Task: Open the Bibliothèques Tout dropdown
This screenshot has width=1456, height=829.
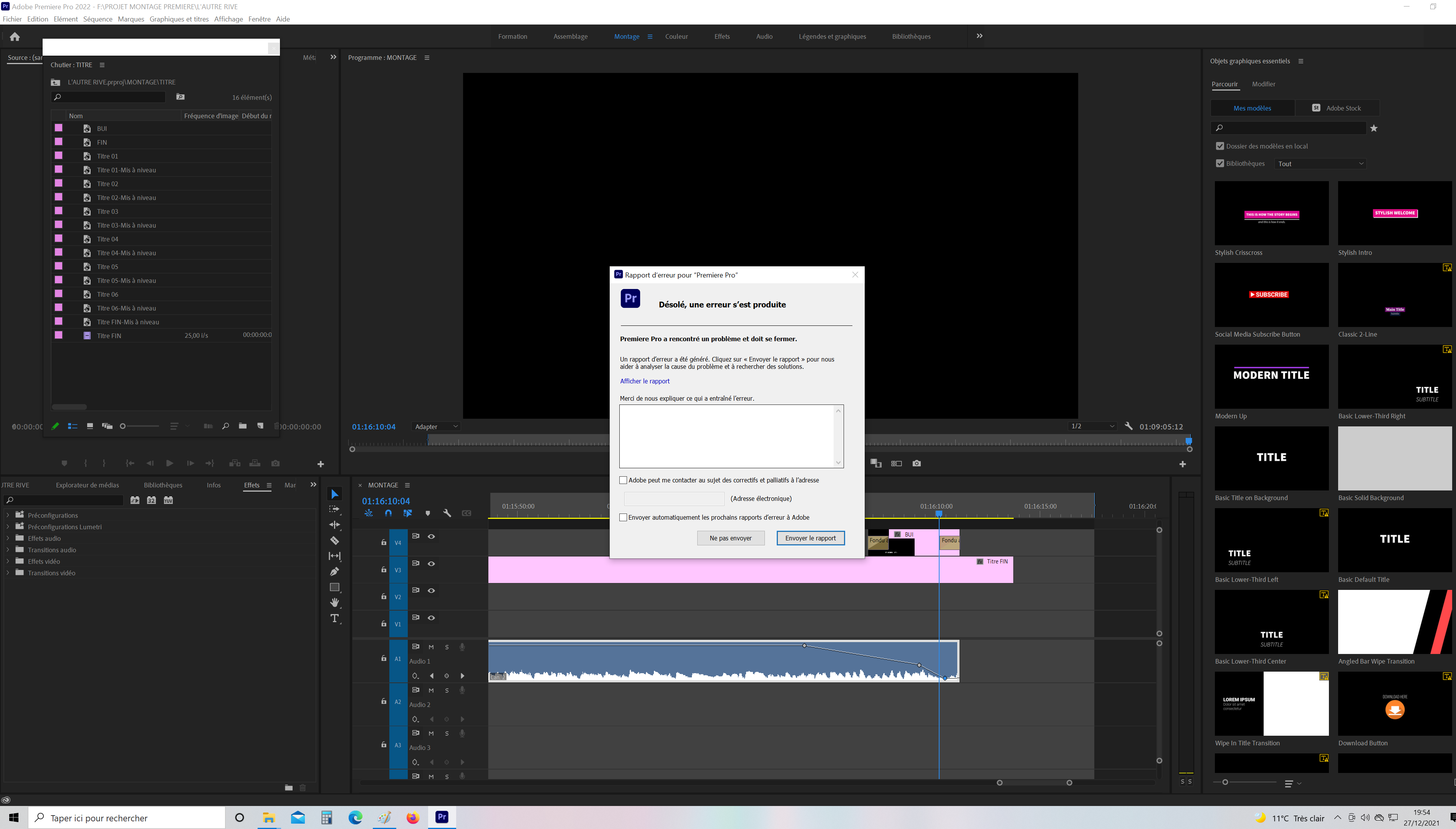Action: [x=1320, y=164]
